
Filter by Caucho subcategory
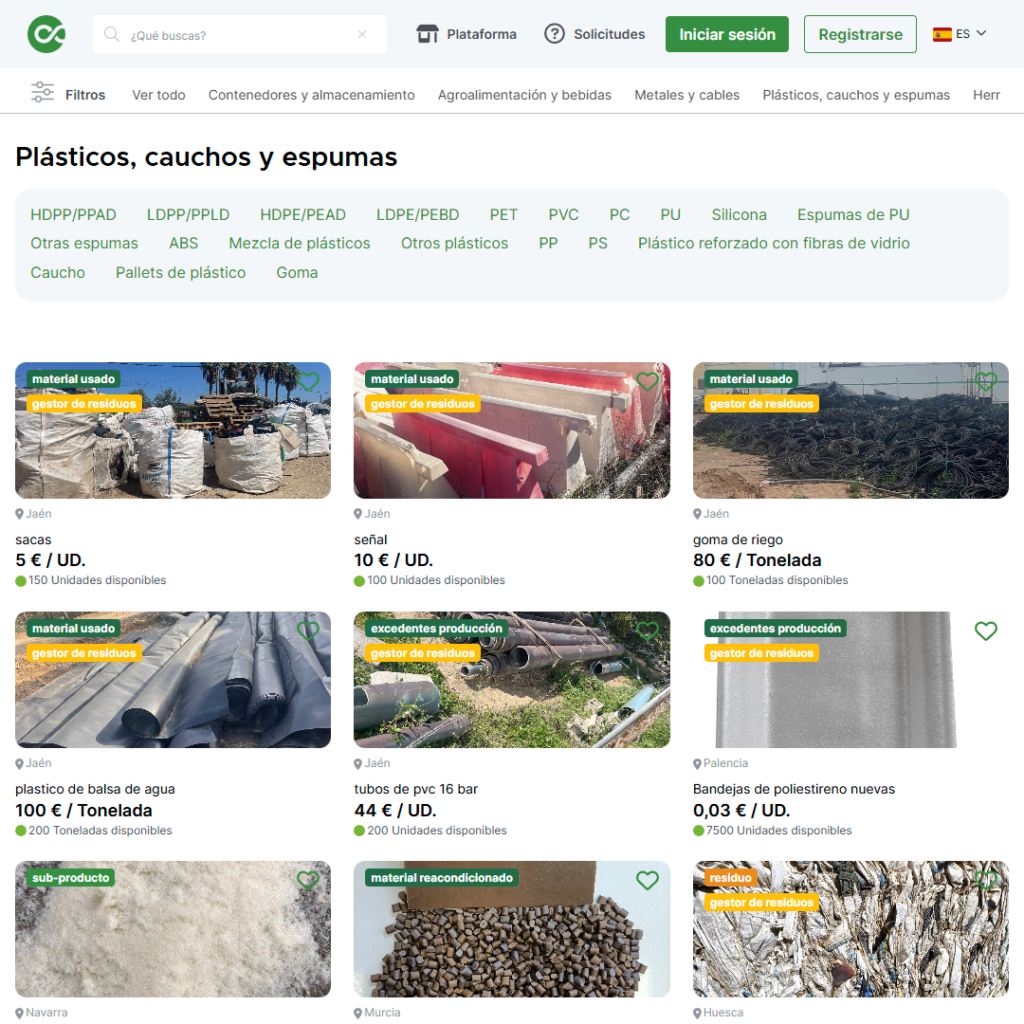click(57, 273)
